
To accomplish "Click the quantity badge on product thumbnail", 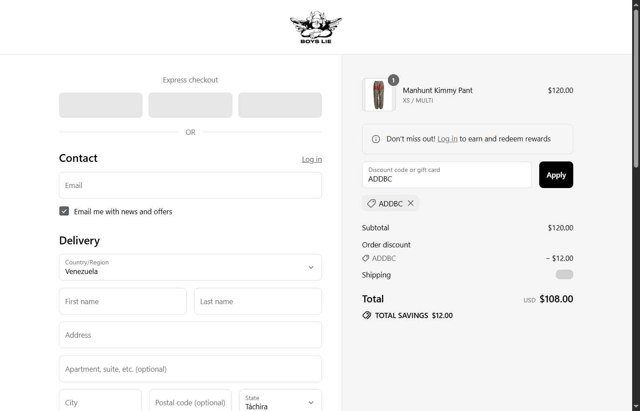I will (393, 80).
